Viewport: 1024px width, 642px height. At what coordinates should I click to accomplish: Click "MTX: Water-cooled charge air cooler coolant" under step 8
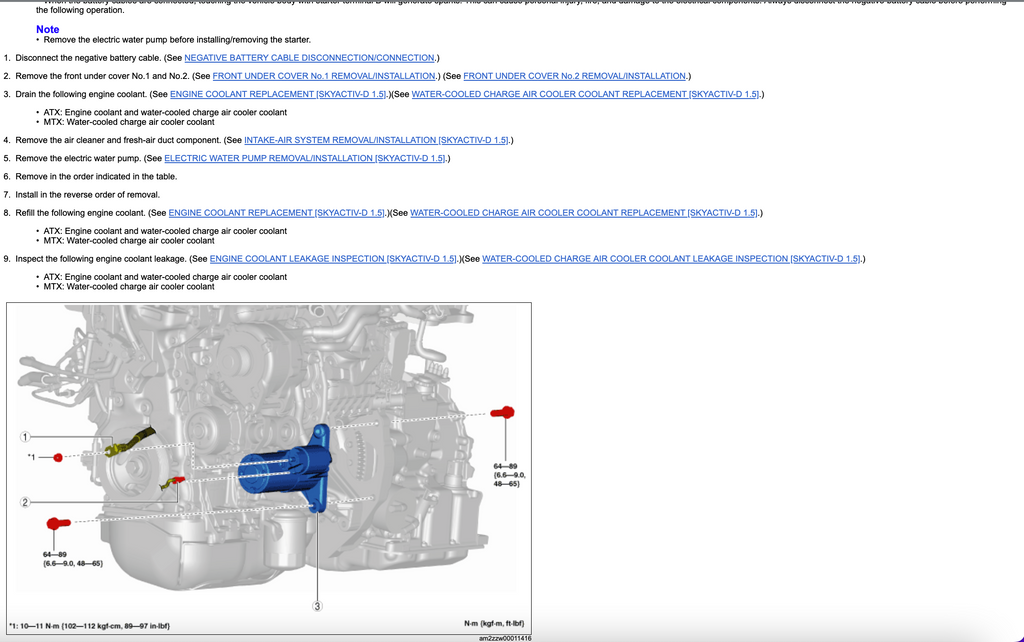(x=129, y=241)
